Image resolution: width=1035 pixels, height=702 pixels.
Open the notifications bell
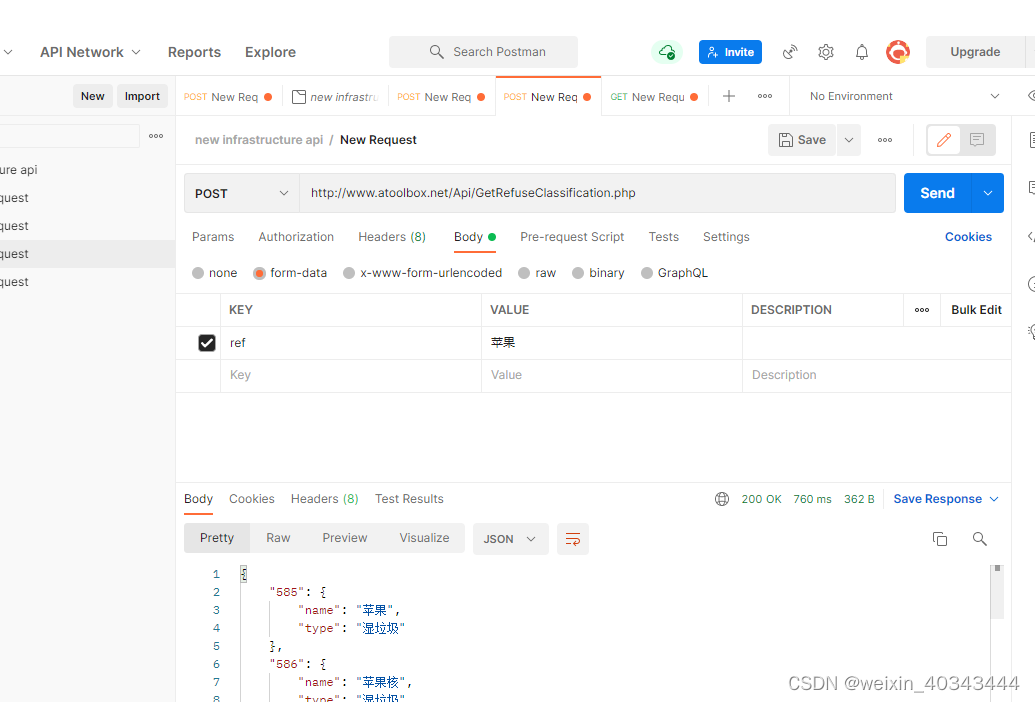click(861, 51)
